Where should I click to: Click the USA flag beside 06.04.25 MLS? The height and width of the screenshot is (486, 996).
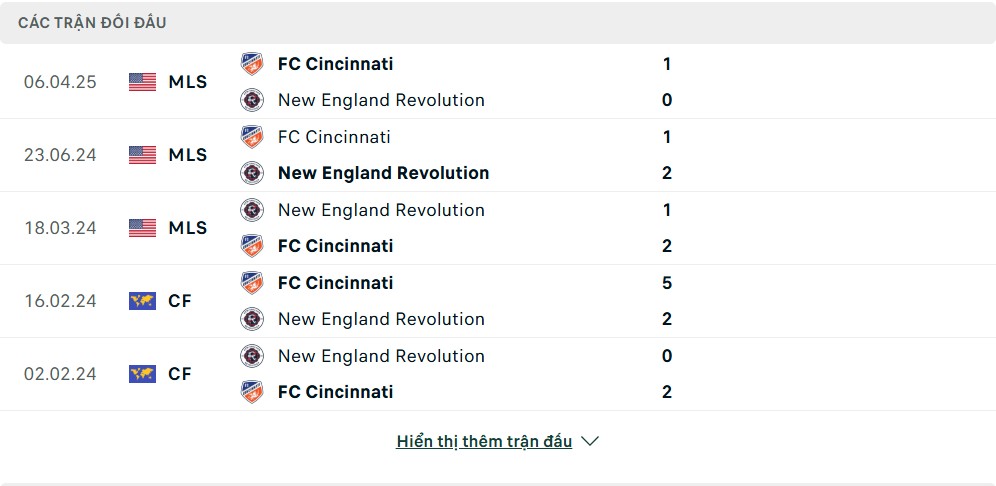(x=142, y=82)
